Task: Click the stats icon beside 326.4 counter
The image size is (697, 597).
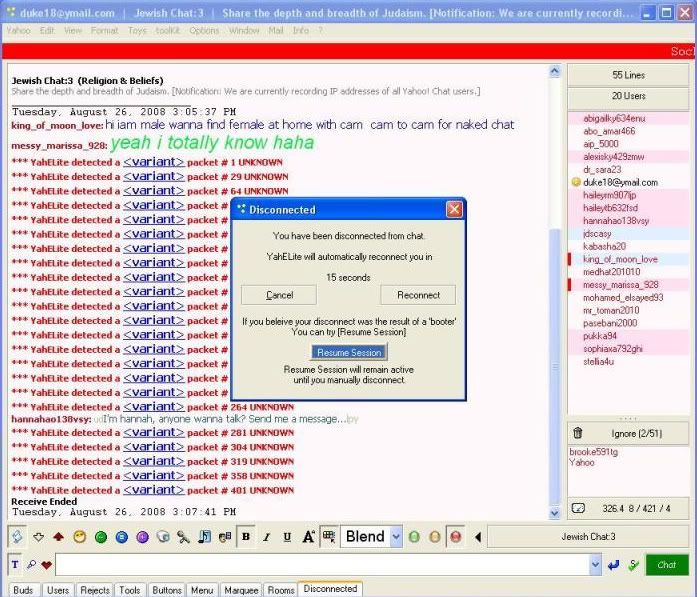Action: click(578, 508)
